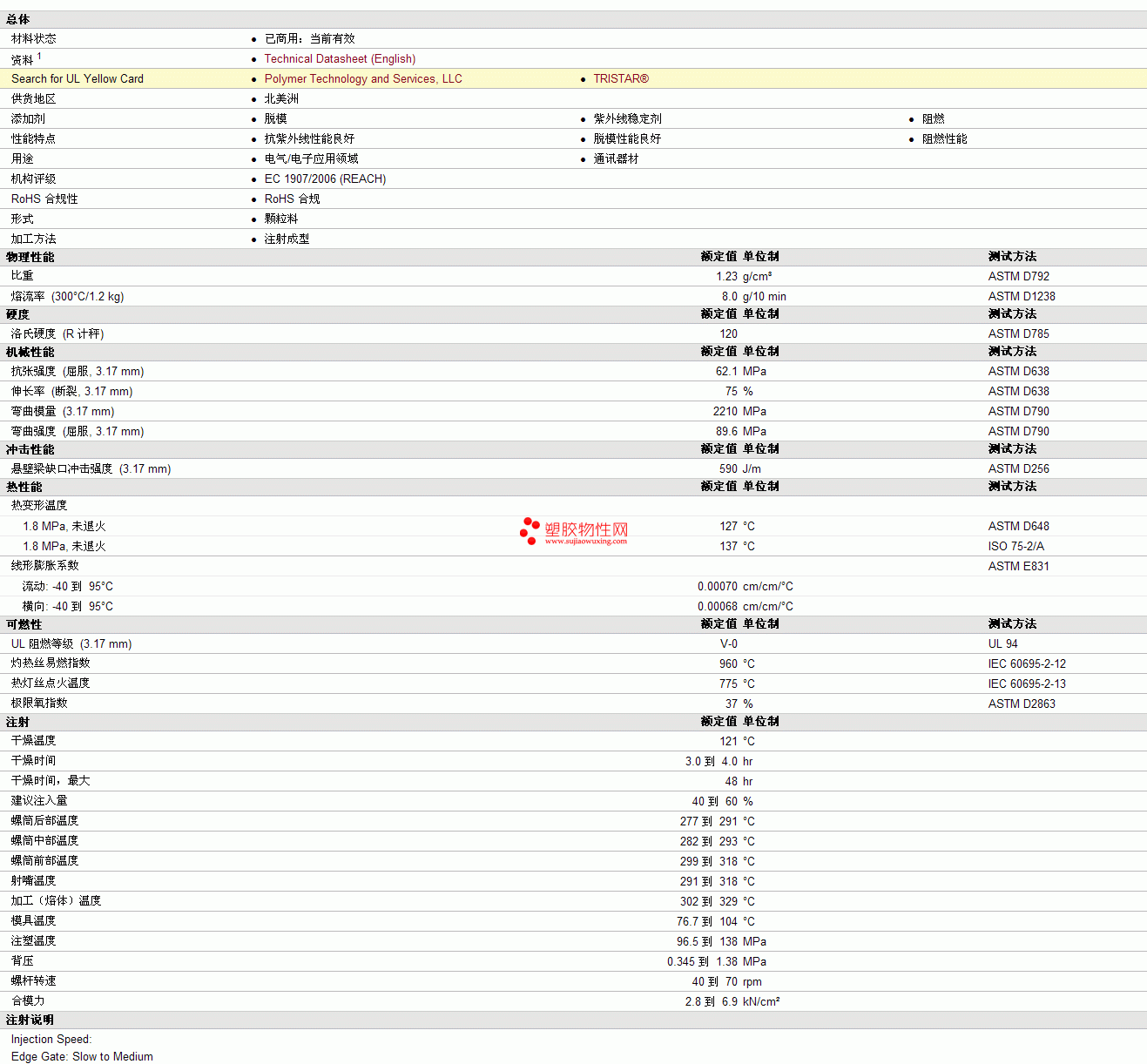Select the 'ASTM D2863' test method
The image size is (1147, 1064).
pyautogui.click(x=1022, y=704)
